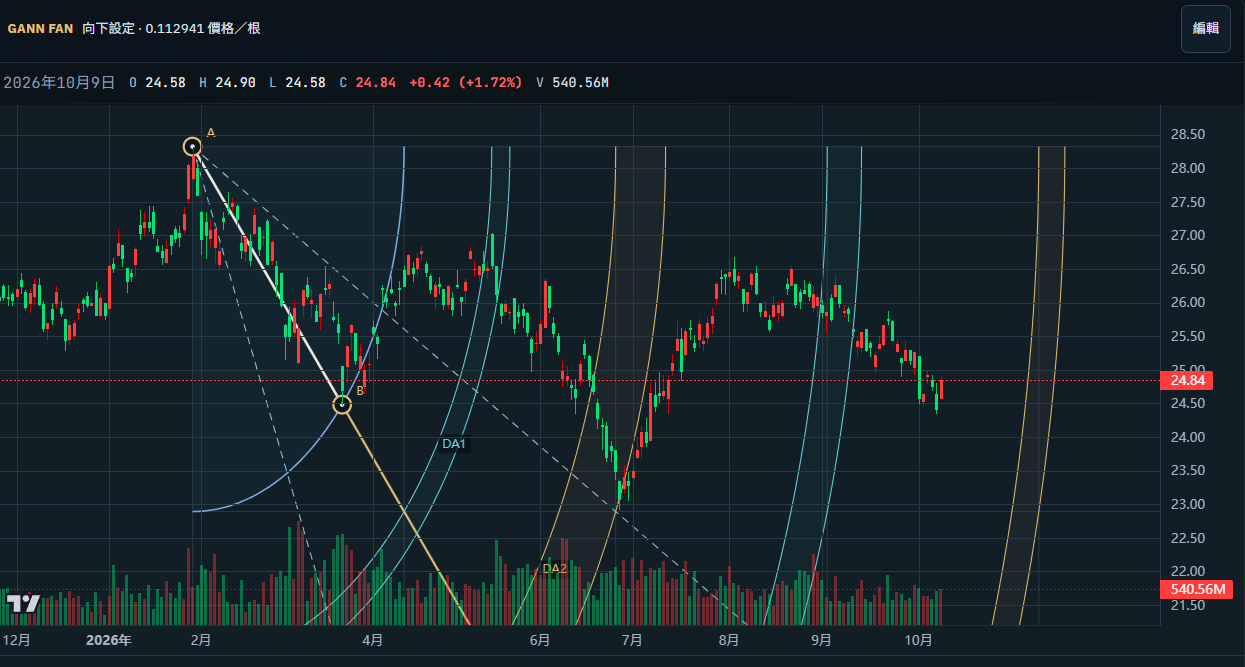Click the GANN FAN indicator title
The width and height of the screenshot is (1245, 667).
pyautogui.click(x=40, y=29)
